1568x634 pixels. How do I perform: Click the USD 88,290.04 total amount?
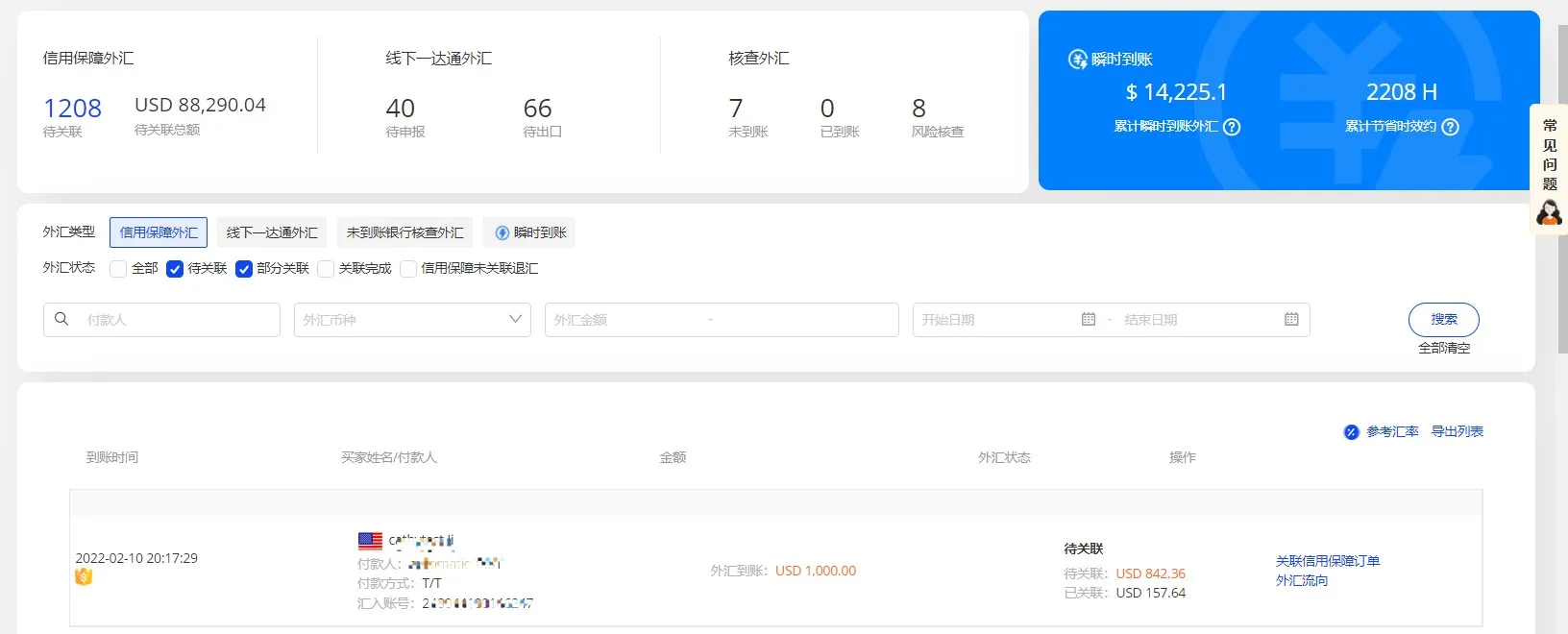200,105
